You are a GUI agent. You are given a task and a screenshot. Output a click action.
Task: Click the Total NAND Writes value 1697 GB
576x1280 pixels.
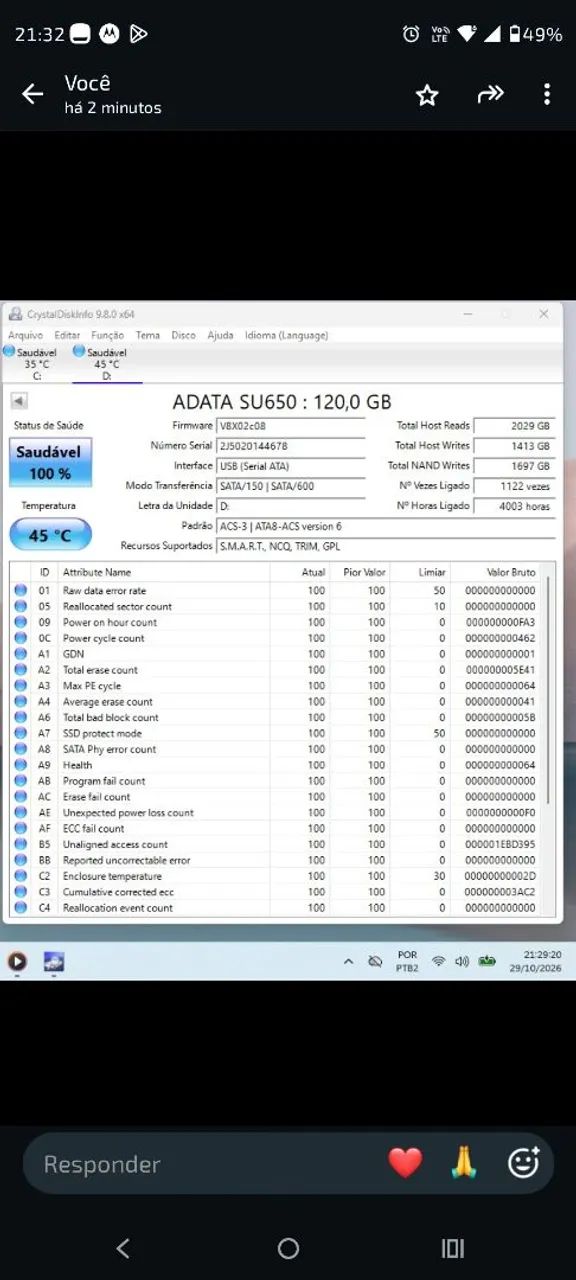[514, 466]
